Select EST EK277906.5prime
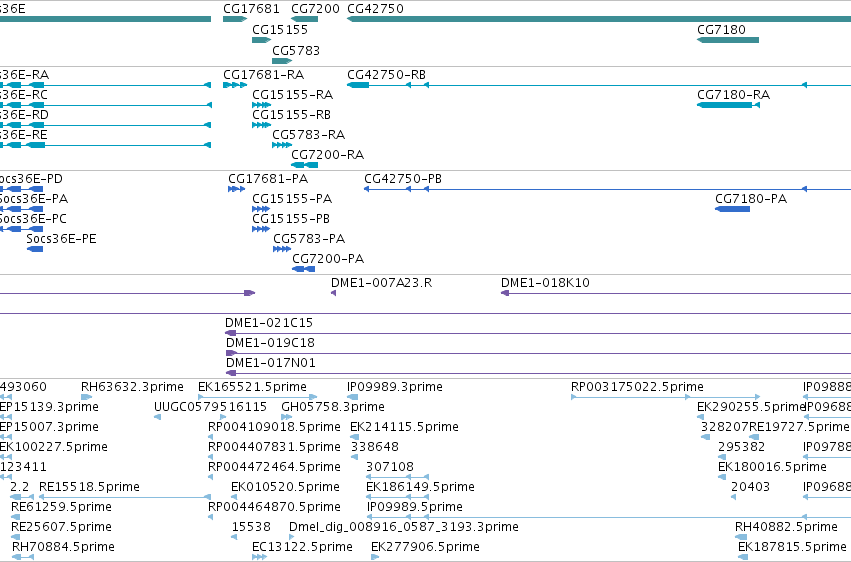851x562 pixels. (375, 557)
